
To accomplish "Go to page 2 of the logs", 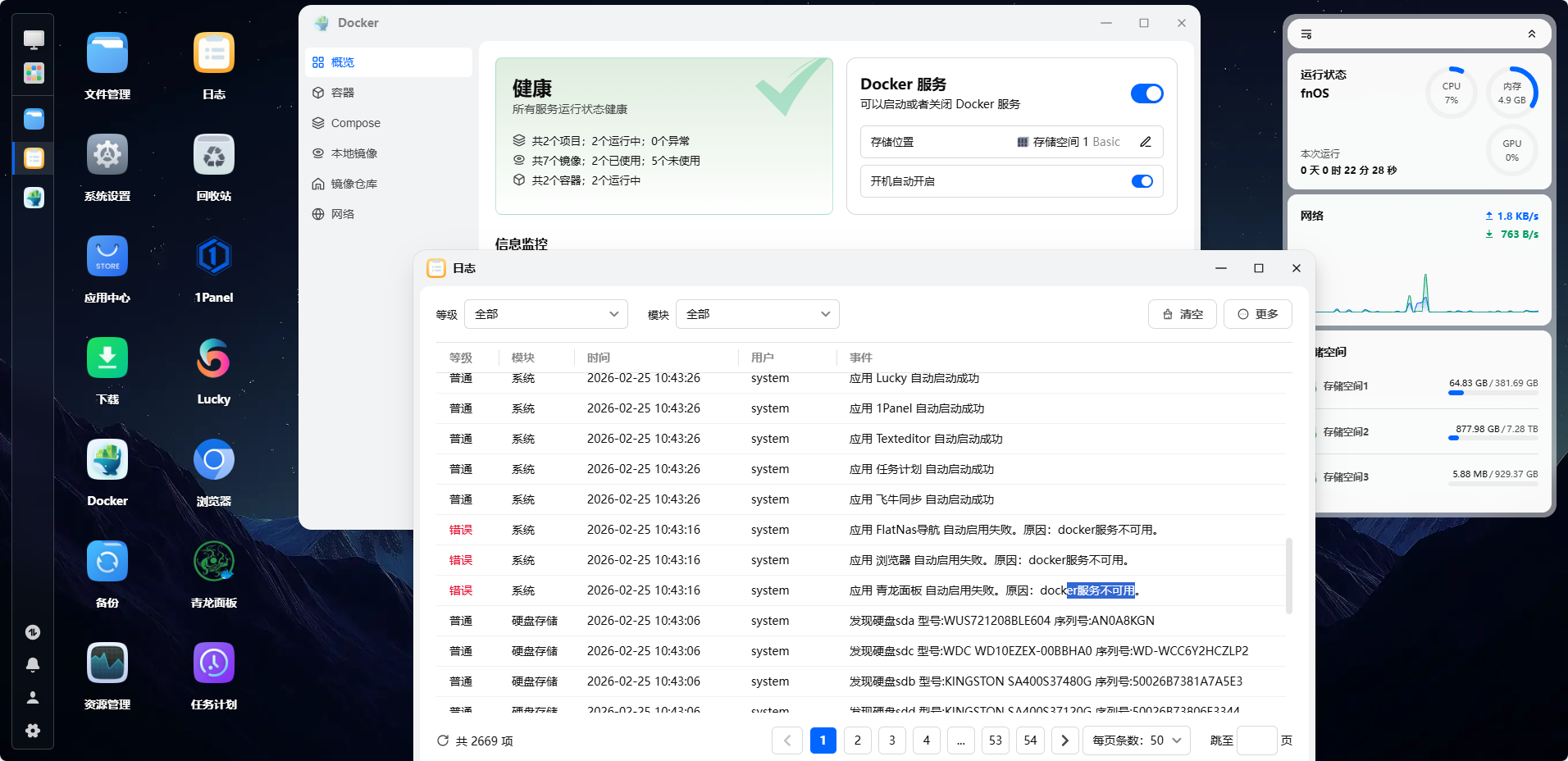I will tap(857, 740).
